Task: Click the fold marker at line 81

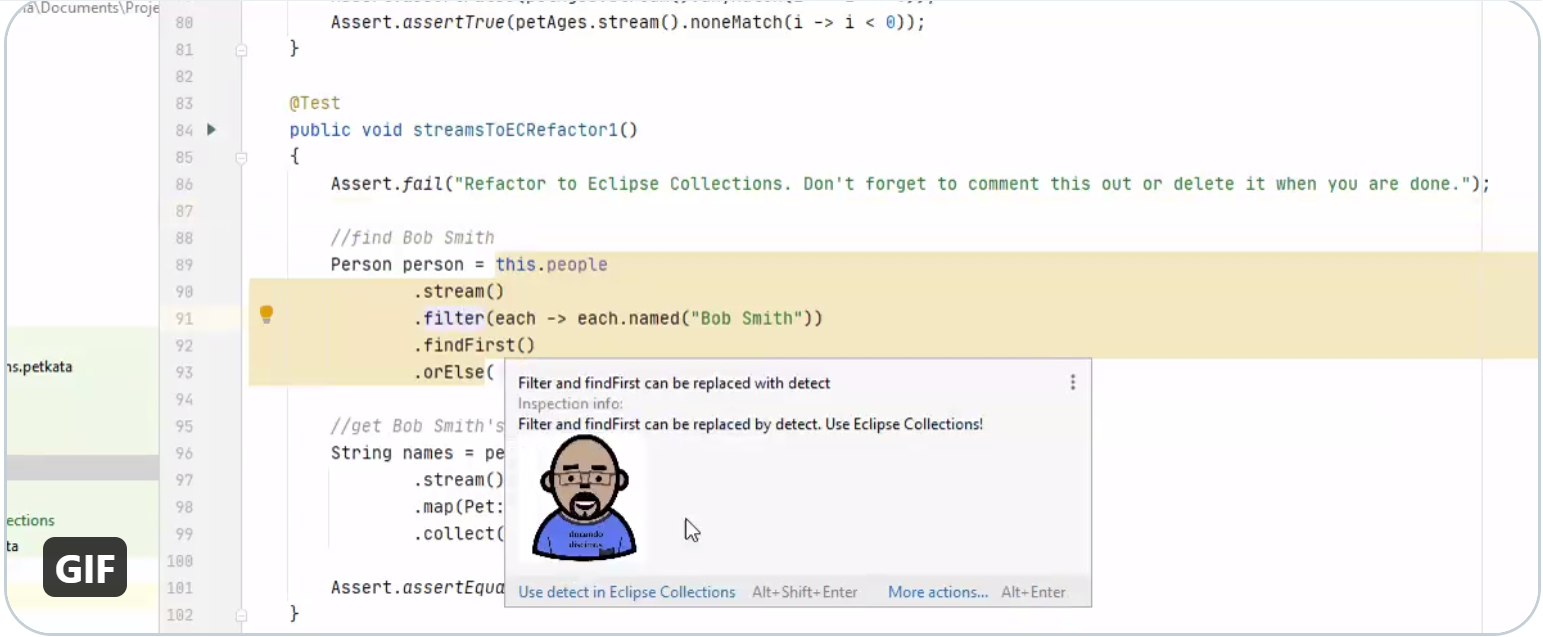Action: coord(241,49)
